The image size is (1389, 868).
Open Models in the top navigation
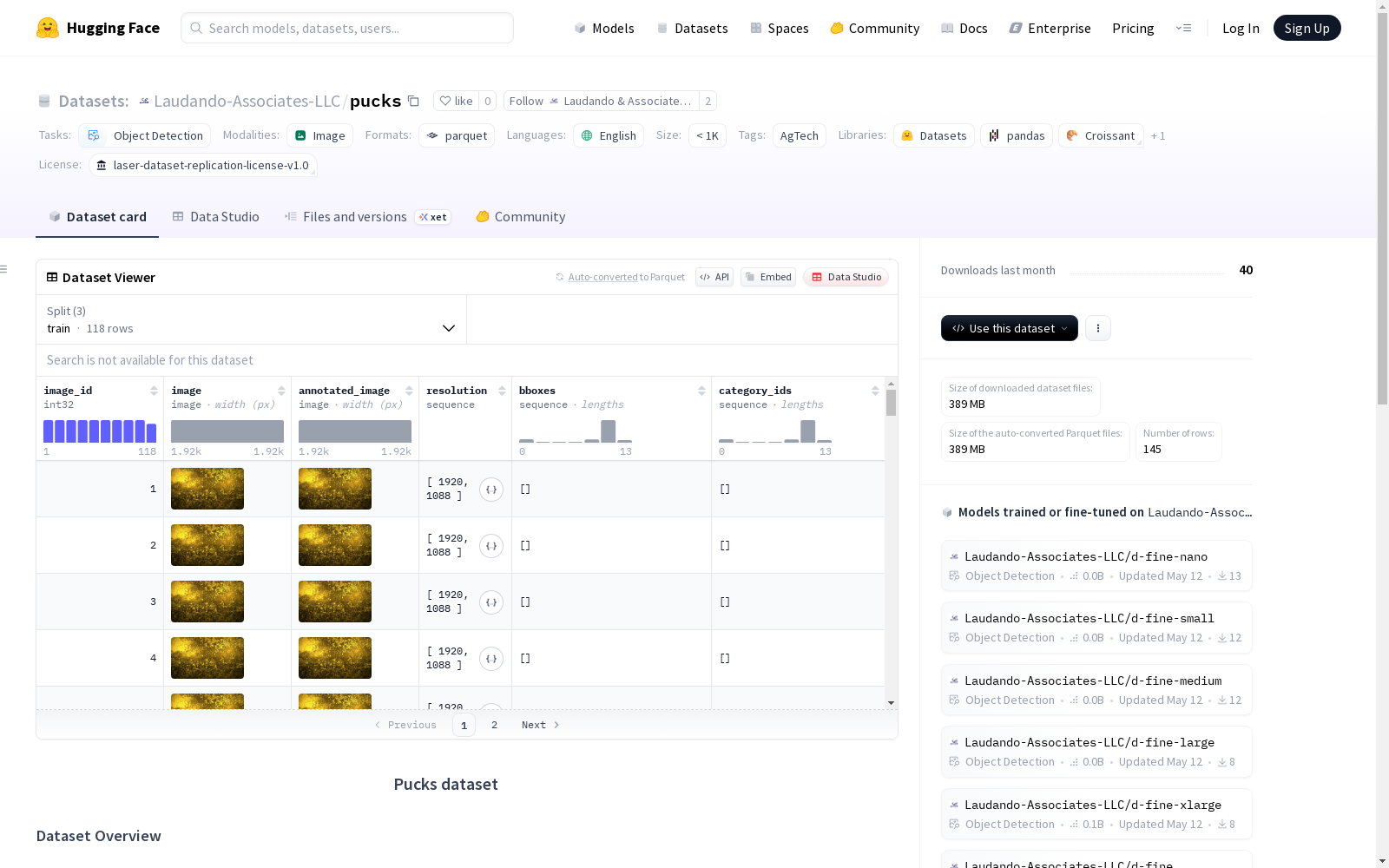pyautogui.click(x=604, y=28)
